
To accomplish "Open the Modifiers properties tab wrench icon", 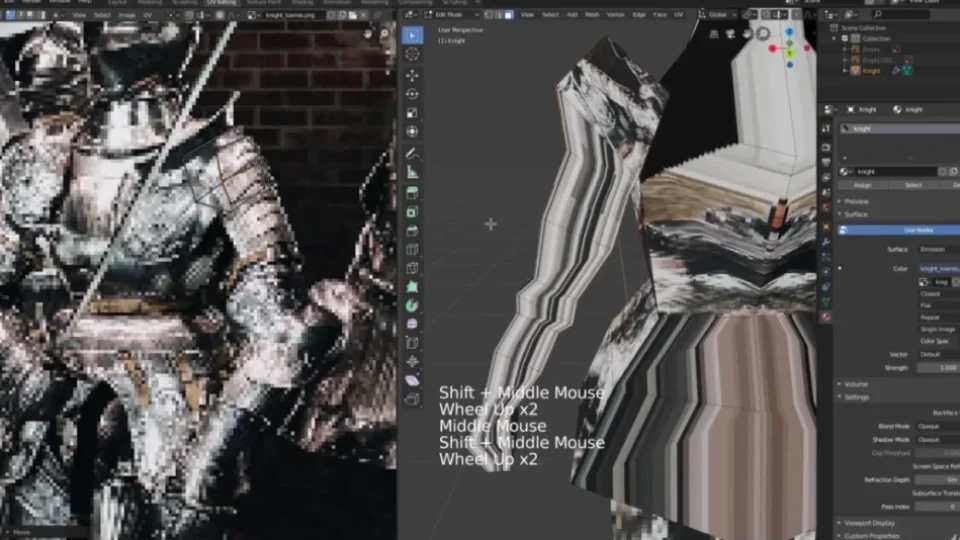I will (826, 242).
